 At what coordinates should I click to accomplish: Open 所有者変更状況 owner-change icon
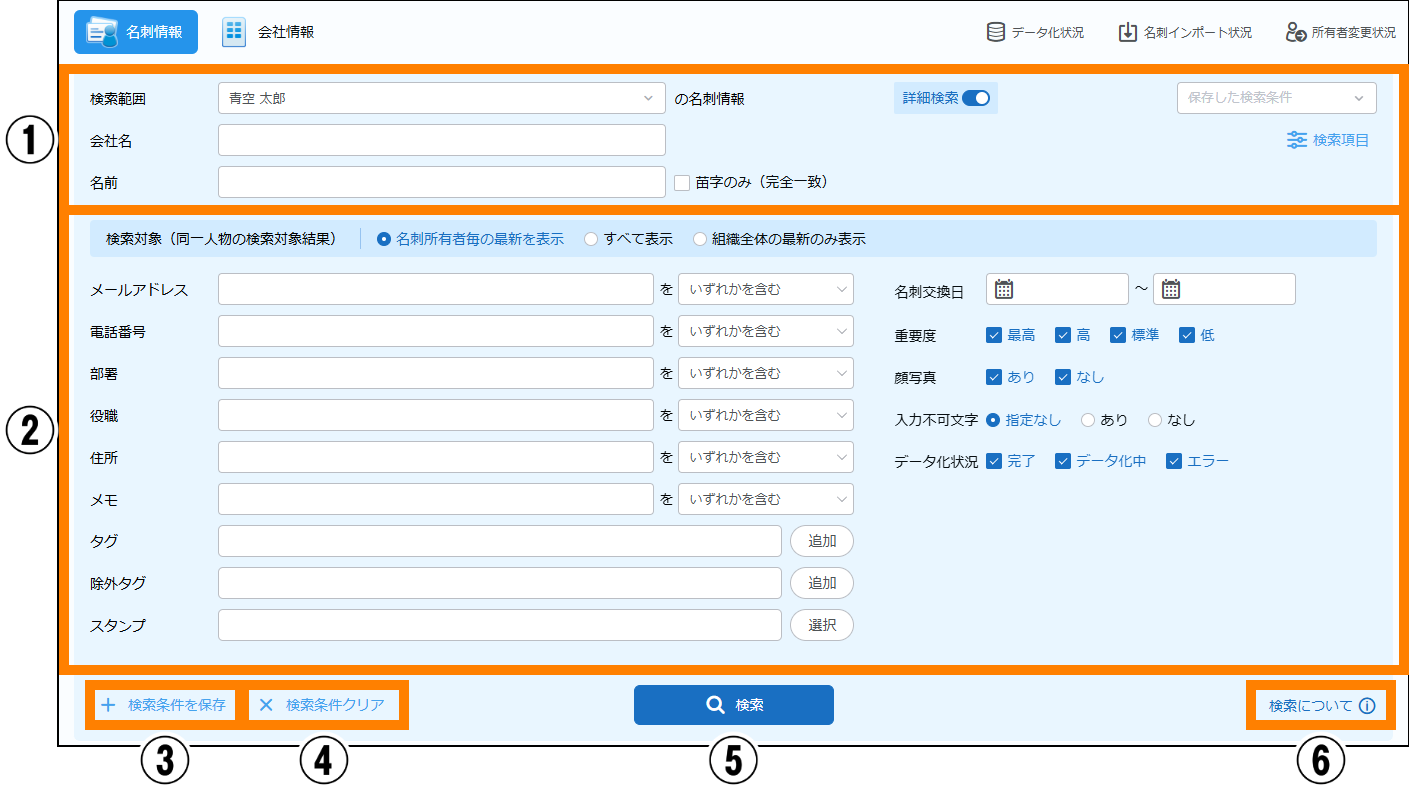[x=1296, y=32]
